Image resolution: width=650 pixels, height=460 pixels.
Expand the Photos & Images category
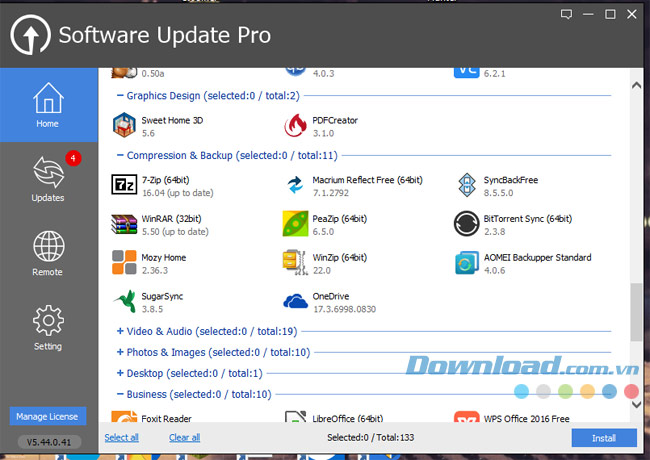coord(120,352)
